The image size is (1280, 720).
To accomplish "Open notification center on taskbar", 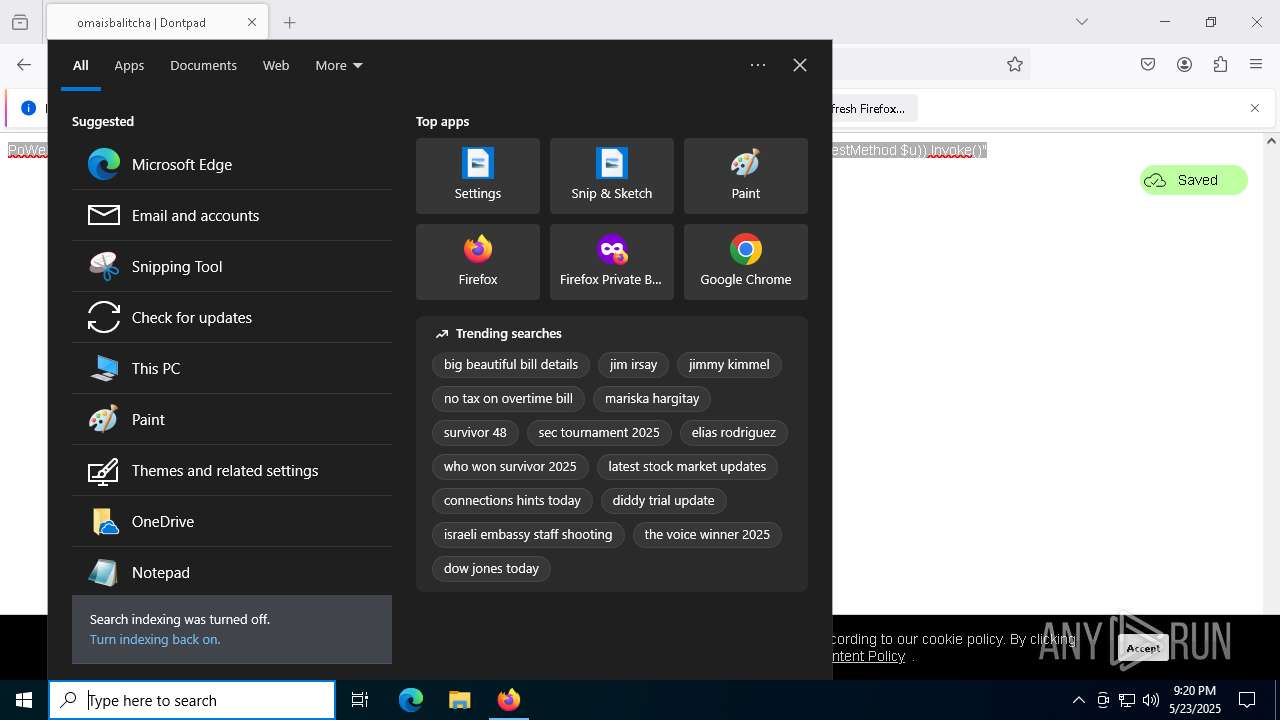I will point(1247,700).
